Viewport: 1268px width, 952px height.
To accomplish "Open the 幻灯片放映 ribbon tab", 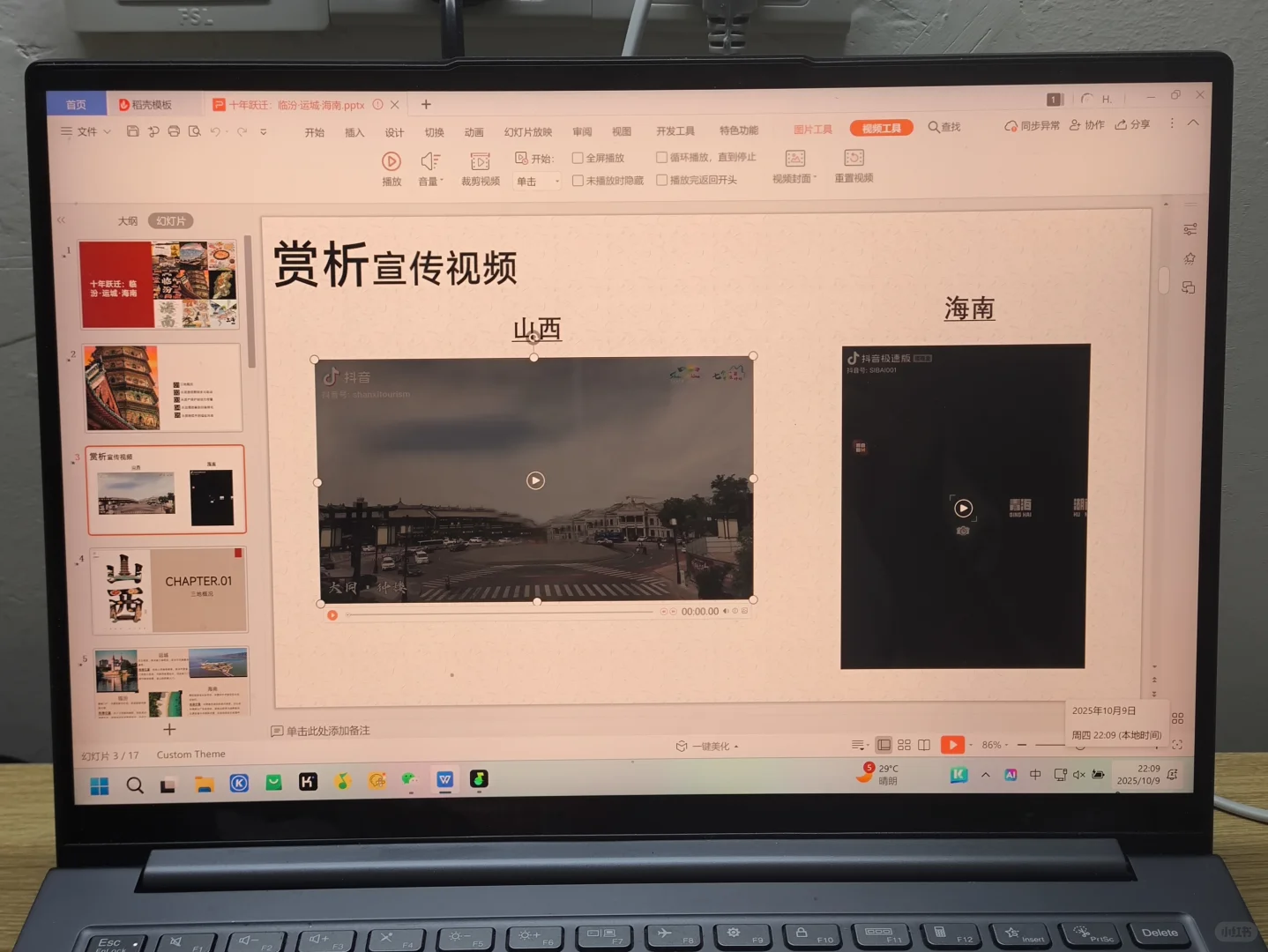I will click(x=527, y=132).
